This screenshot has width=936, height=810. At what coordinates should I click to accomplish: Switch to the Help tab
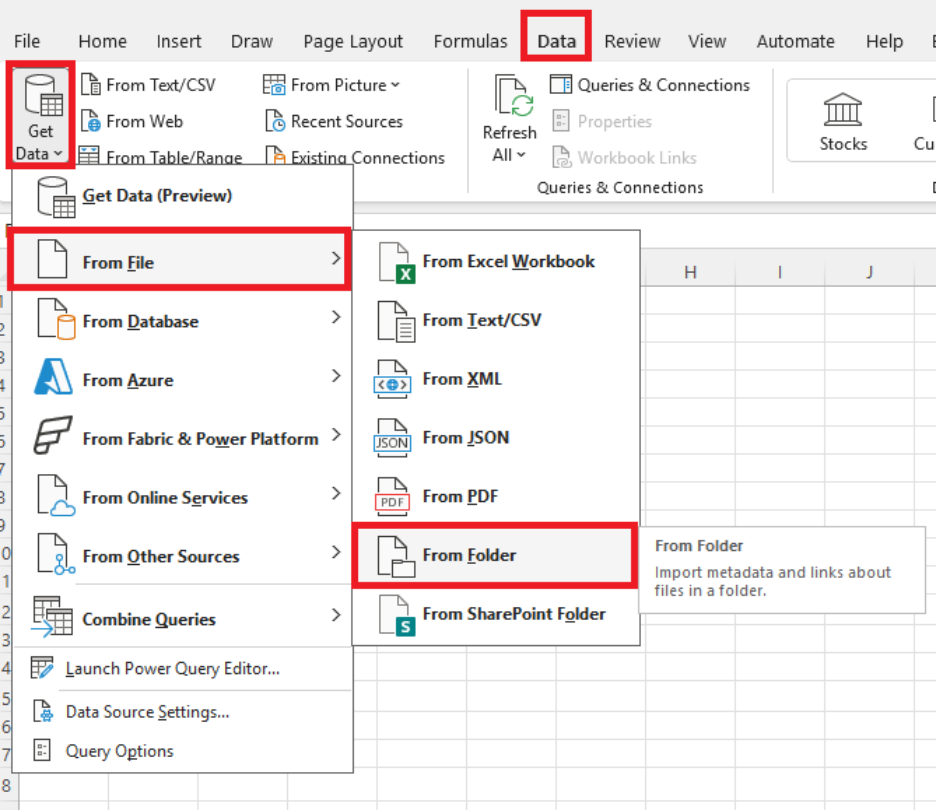tap(884, 41)
